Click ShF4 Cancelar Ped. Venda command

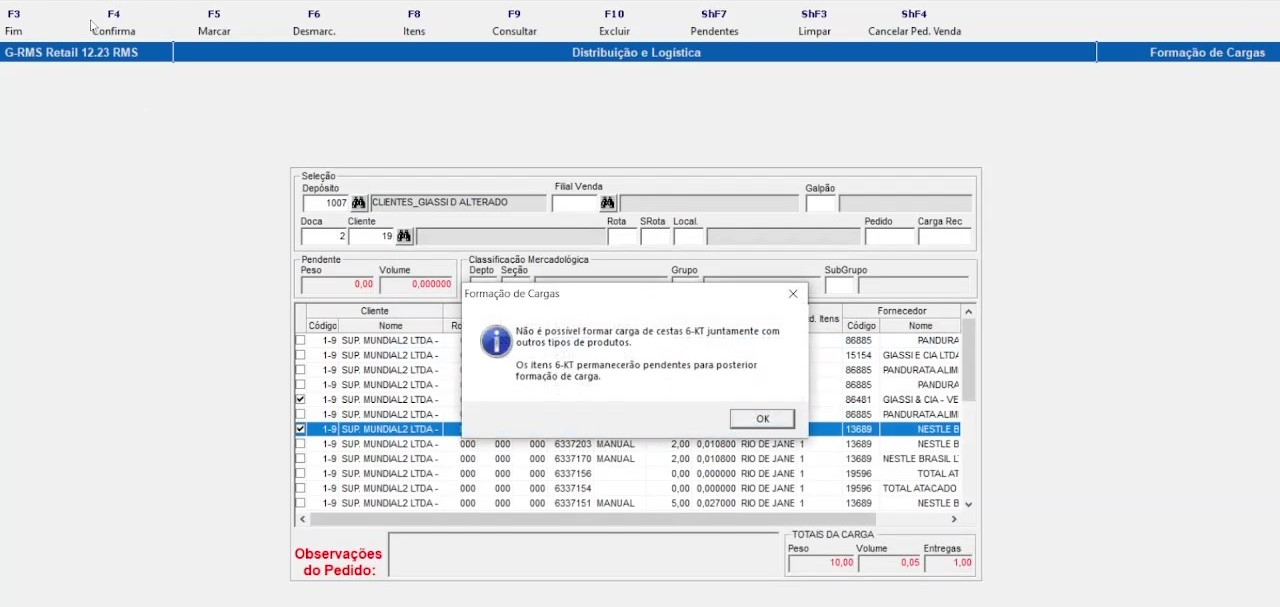914,23
